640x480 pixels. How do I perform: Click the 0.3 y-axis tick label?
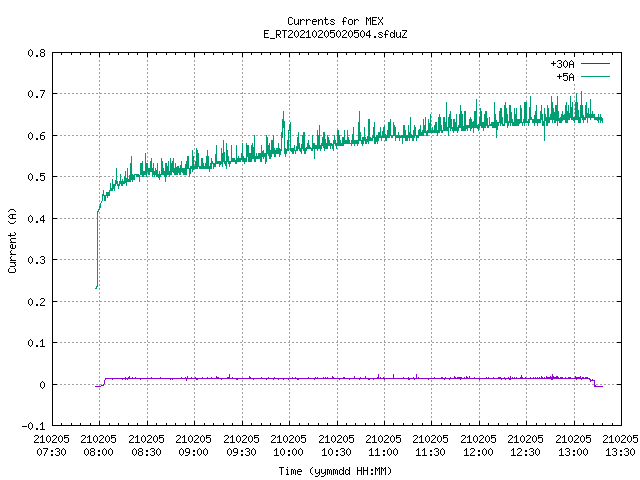pyautogui.click(x=37, y=260)
